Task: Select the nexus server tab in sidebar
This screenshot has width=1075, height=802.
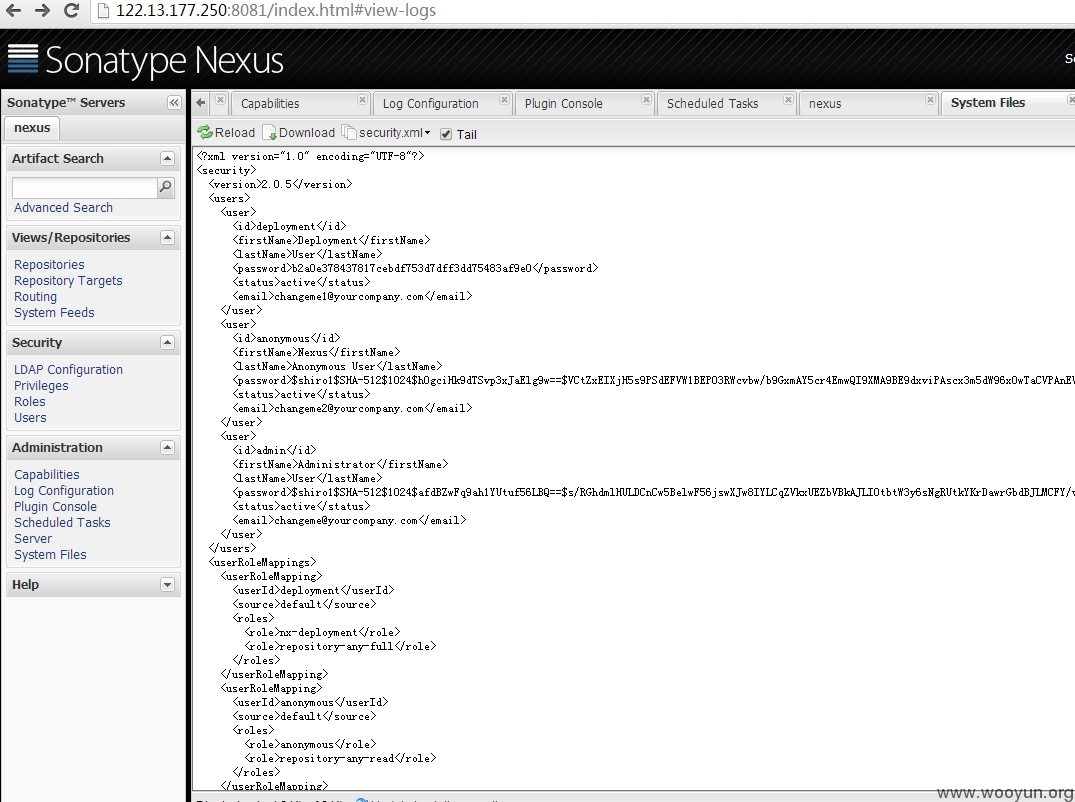Action: tap(32, 127)
